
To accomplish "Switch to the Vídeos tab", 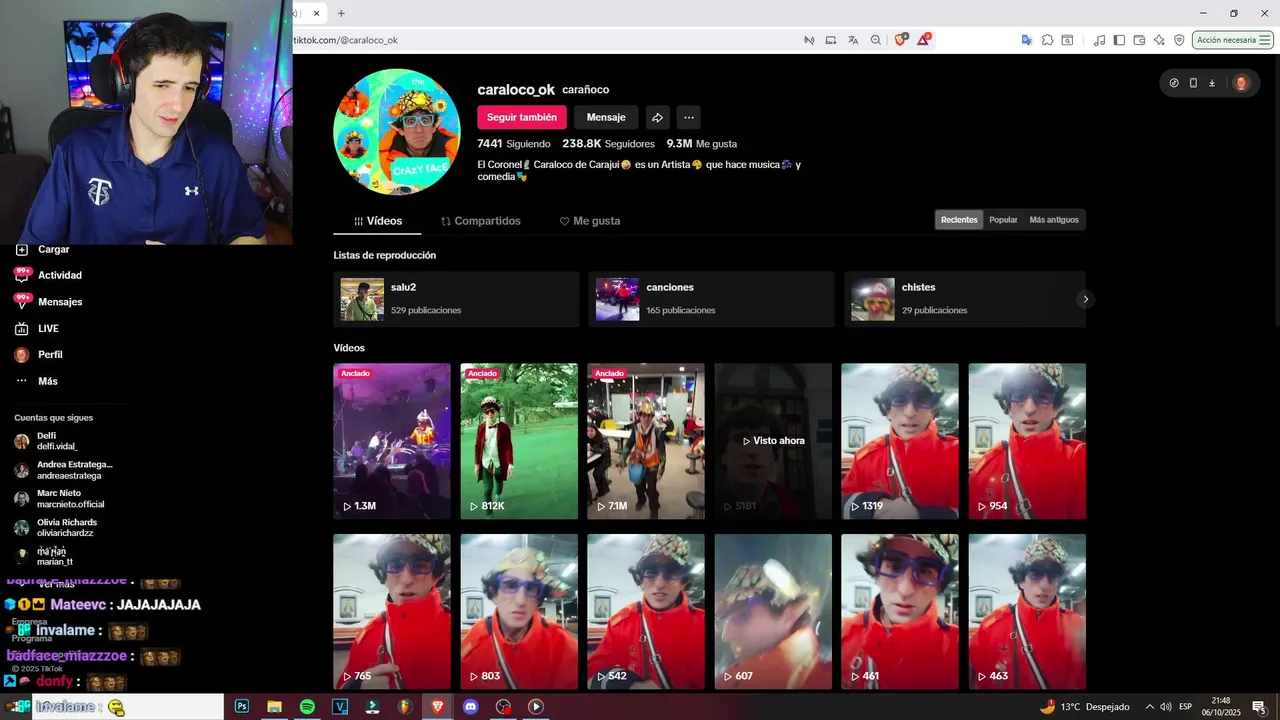I will coord(377,221).
